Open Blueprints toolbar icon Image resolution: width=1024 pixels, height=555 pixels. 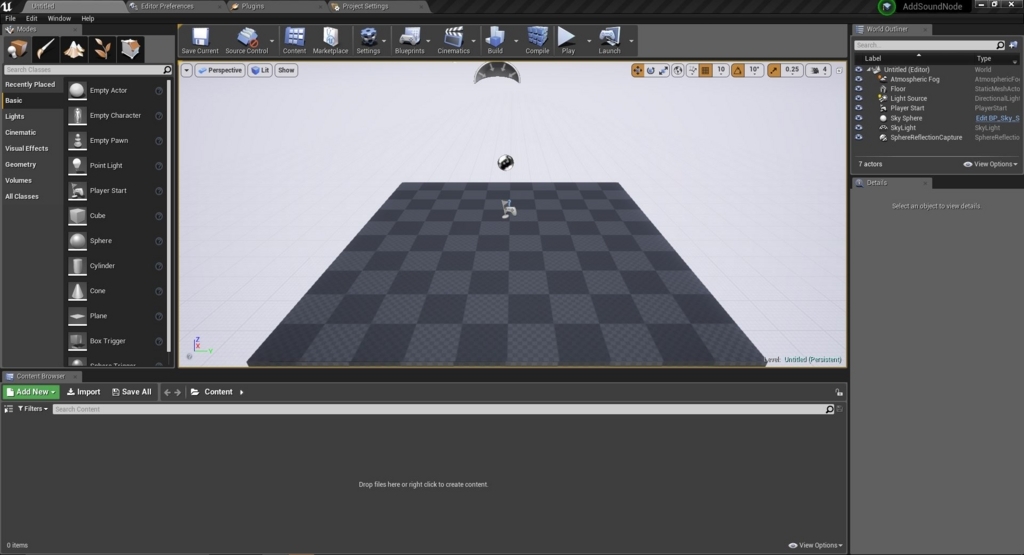[x=409, y=40]
